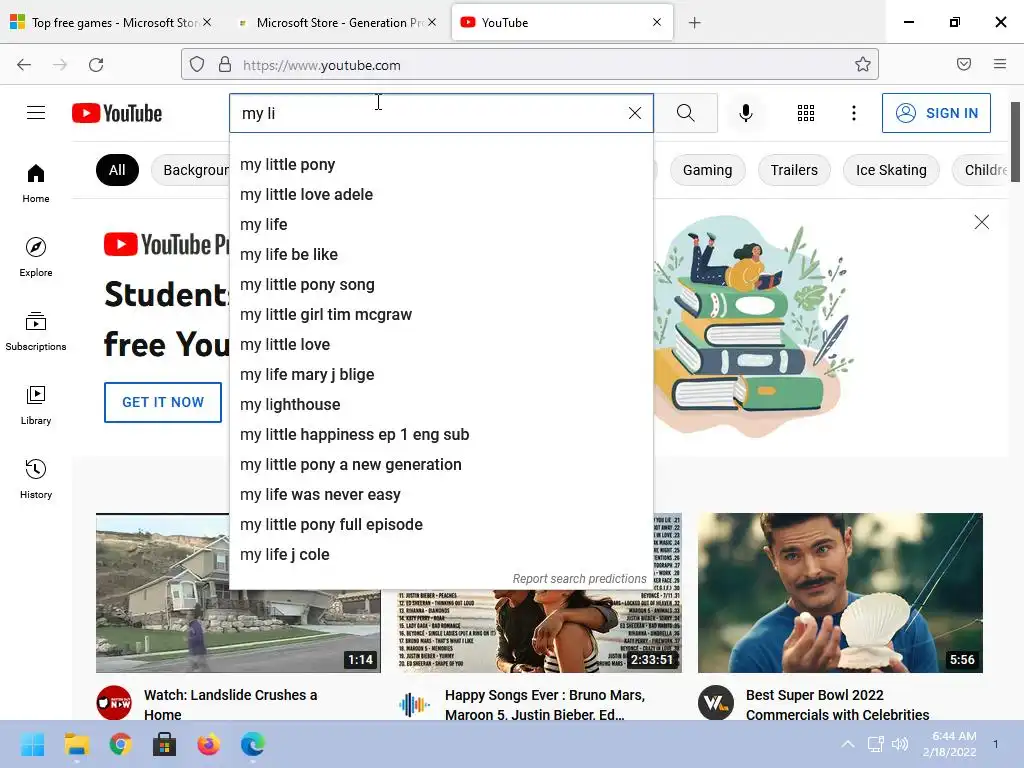1024x768 pixels.
Task: Open the three-dot settings menu
Action: tap(854, 113)
